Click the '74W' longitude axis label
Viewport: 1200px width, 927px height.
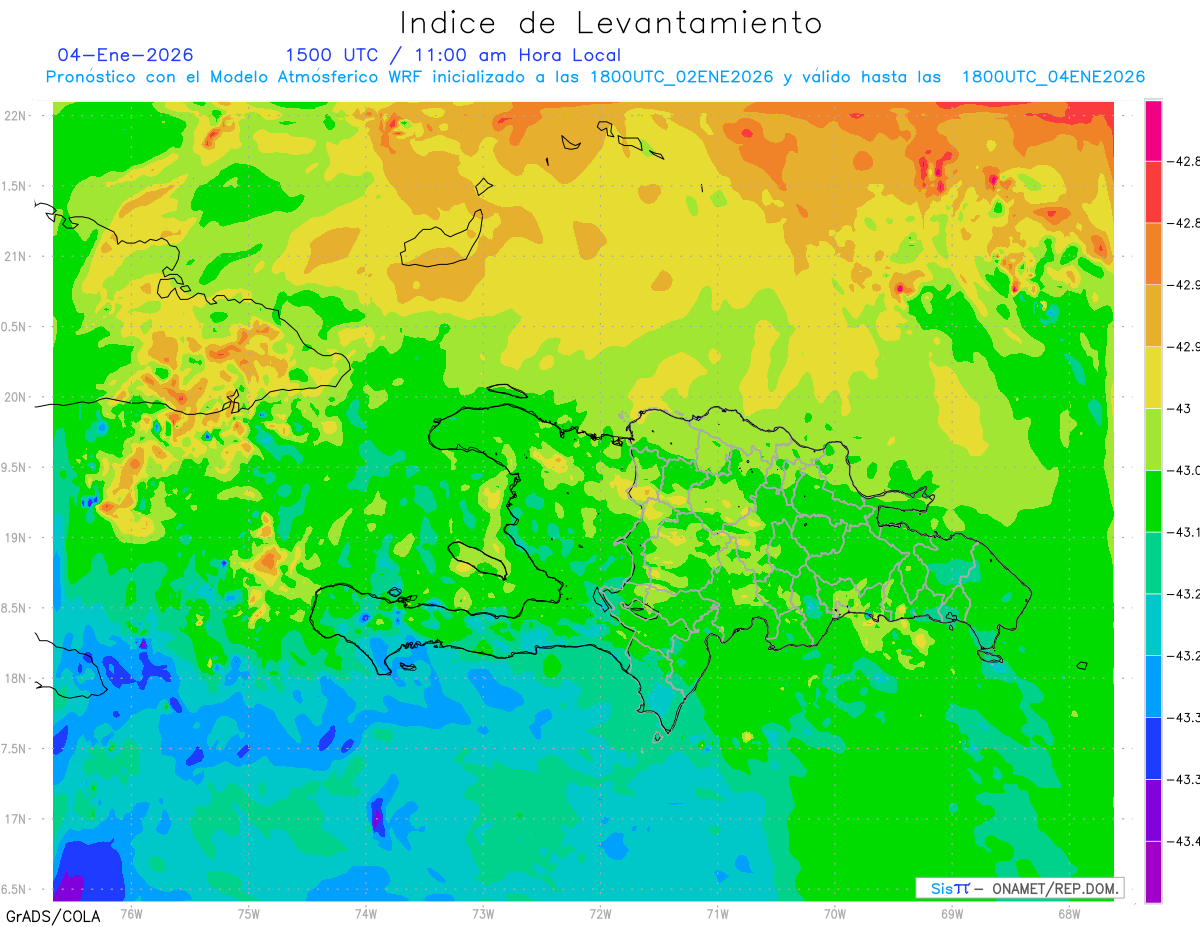pos(366,914)
